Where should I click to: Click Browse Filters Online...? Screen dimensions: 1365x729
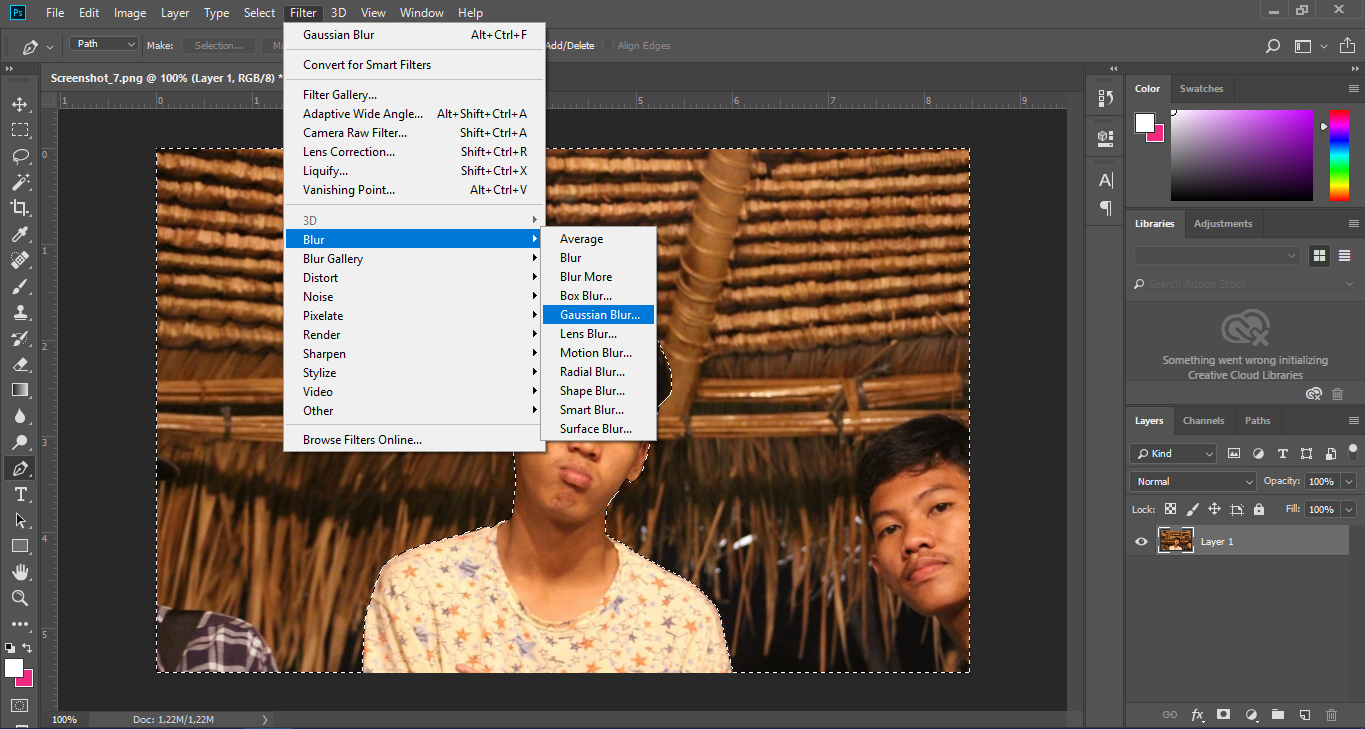tap(362, 440)
